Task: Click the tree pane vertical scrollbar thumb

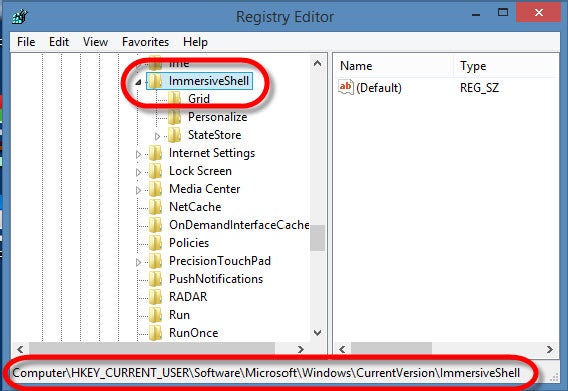Action: click(x=317, y=238)
